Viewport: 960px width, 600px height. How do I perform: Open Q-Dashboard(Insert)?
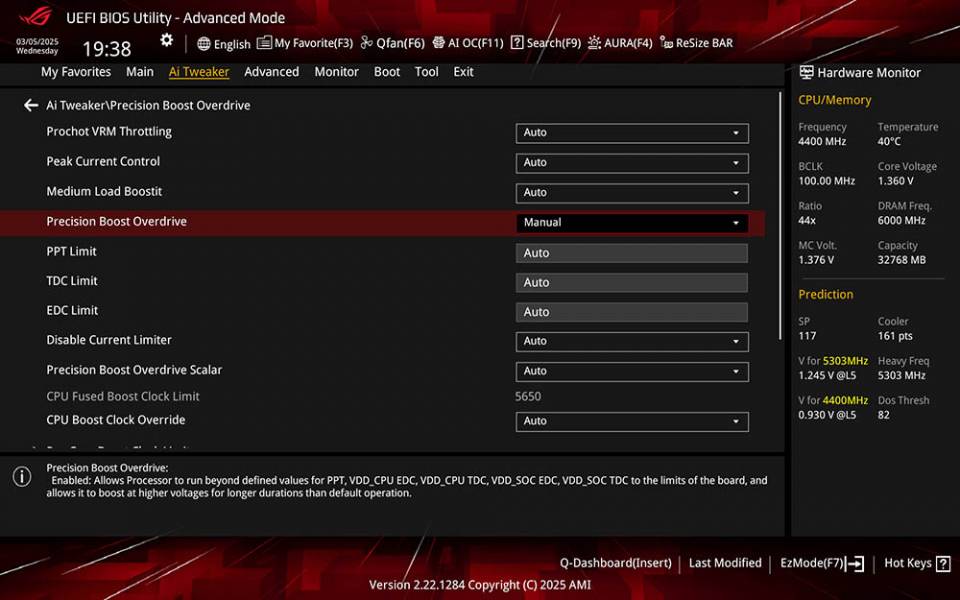click(x=615, y=563)
